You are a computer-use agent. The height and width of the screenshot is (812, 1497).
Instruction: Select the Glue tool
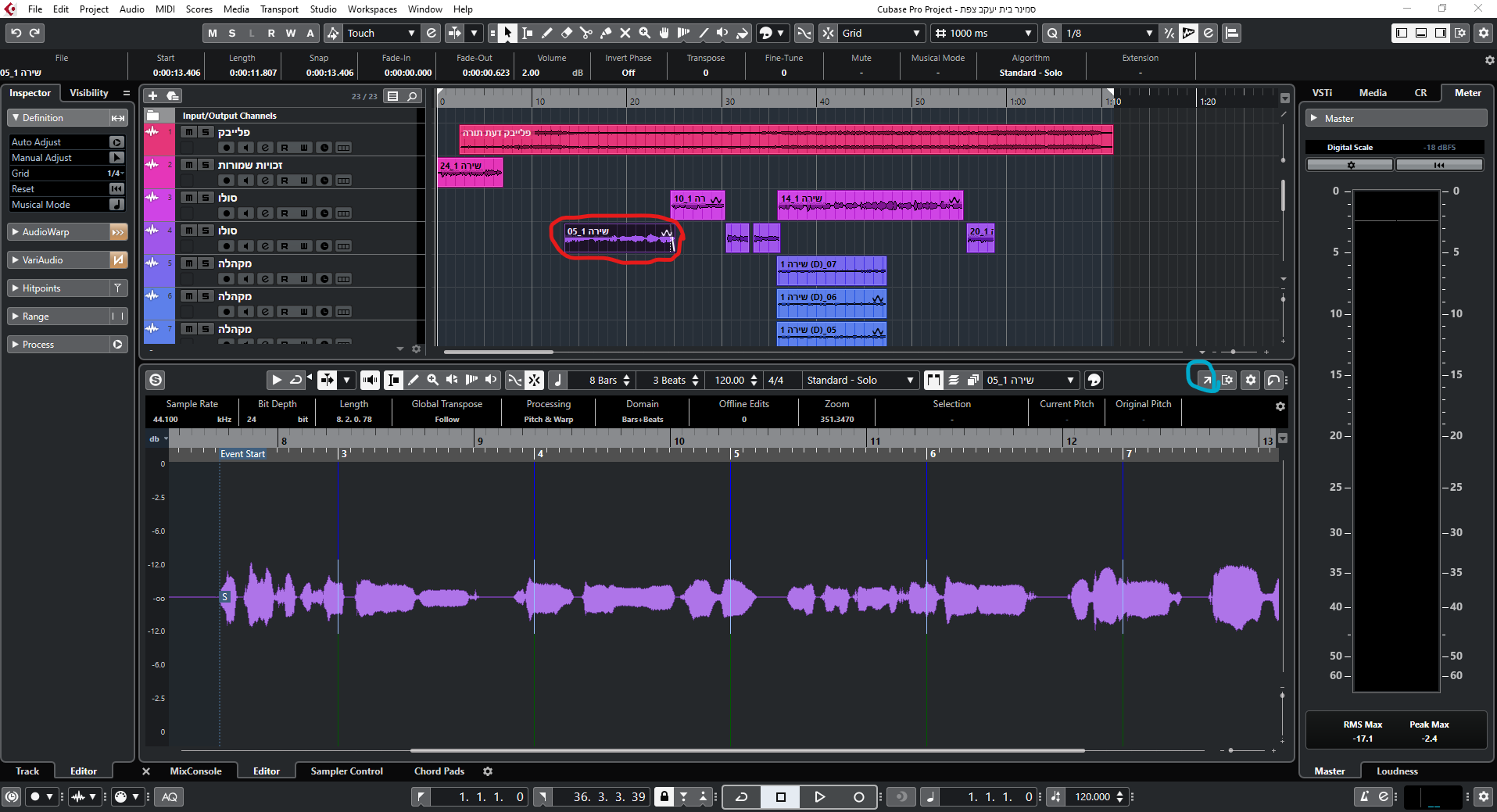coord(606,33)
